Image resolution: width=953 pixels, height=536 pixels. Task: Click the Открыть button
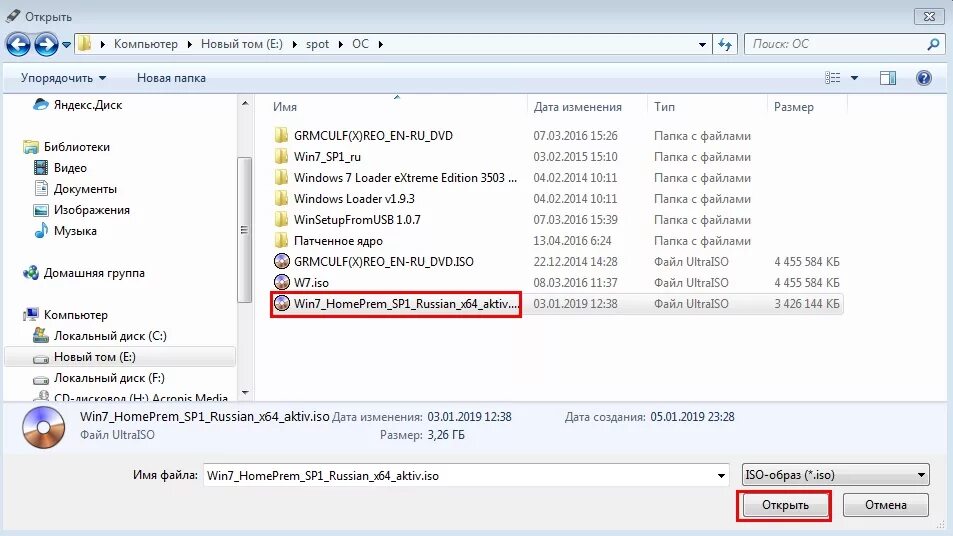pyautogui.click(x=785, y=505)
